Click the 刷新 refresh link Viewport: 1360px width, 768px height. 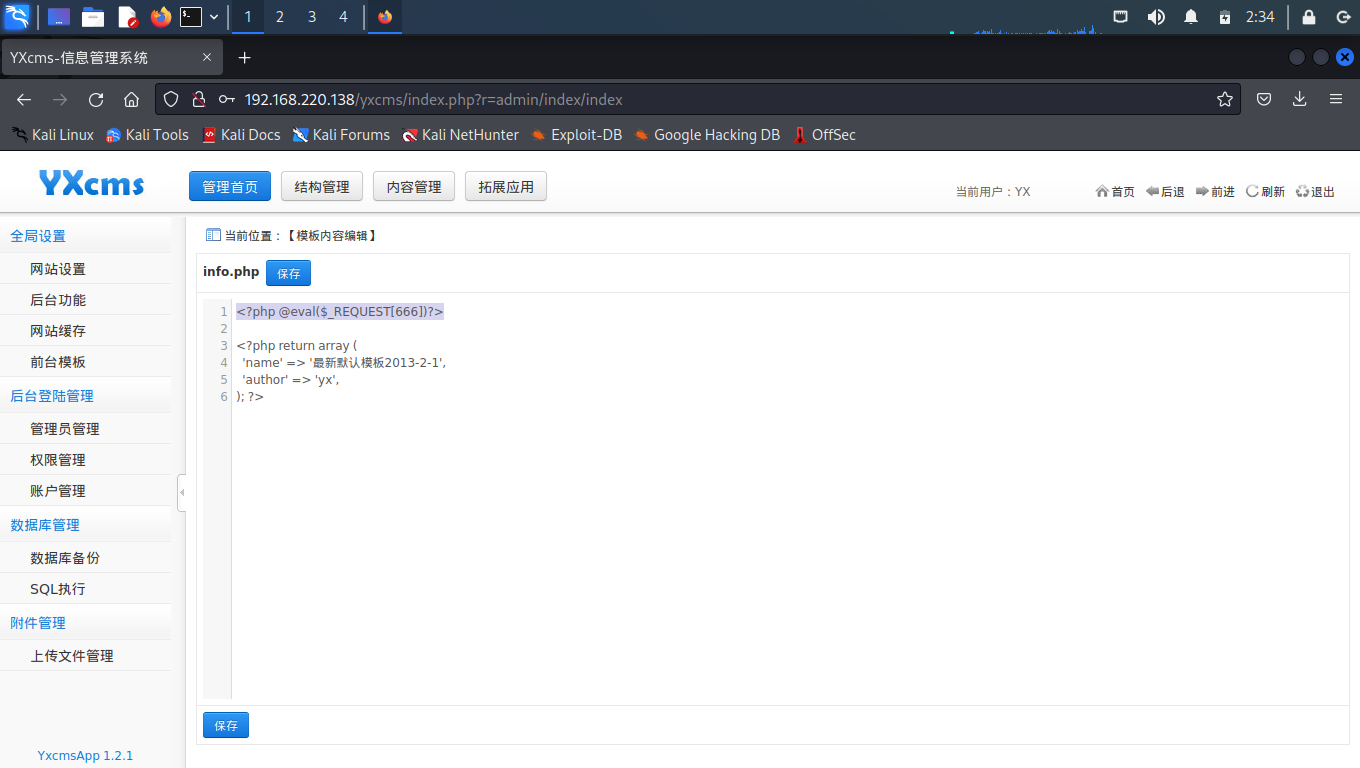1265,192
